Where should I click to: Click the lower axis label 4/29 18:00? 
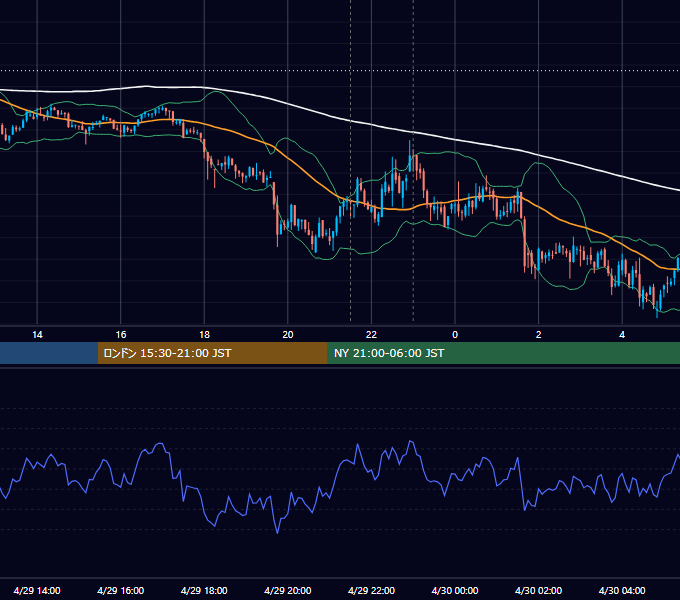[x=204, y=590]
